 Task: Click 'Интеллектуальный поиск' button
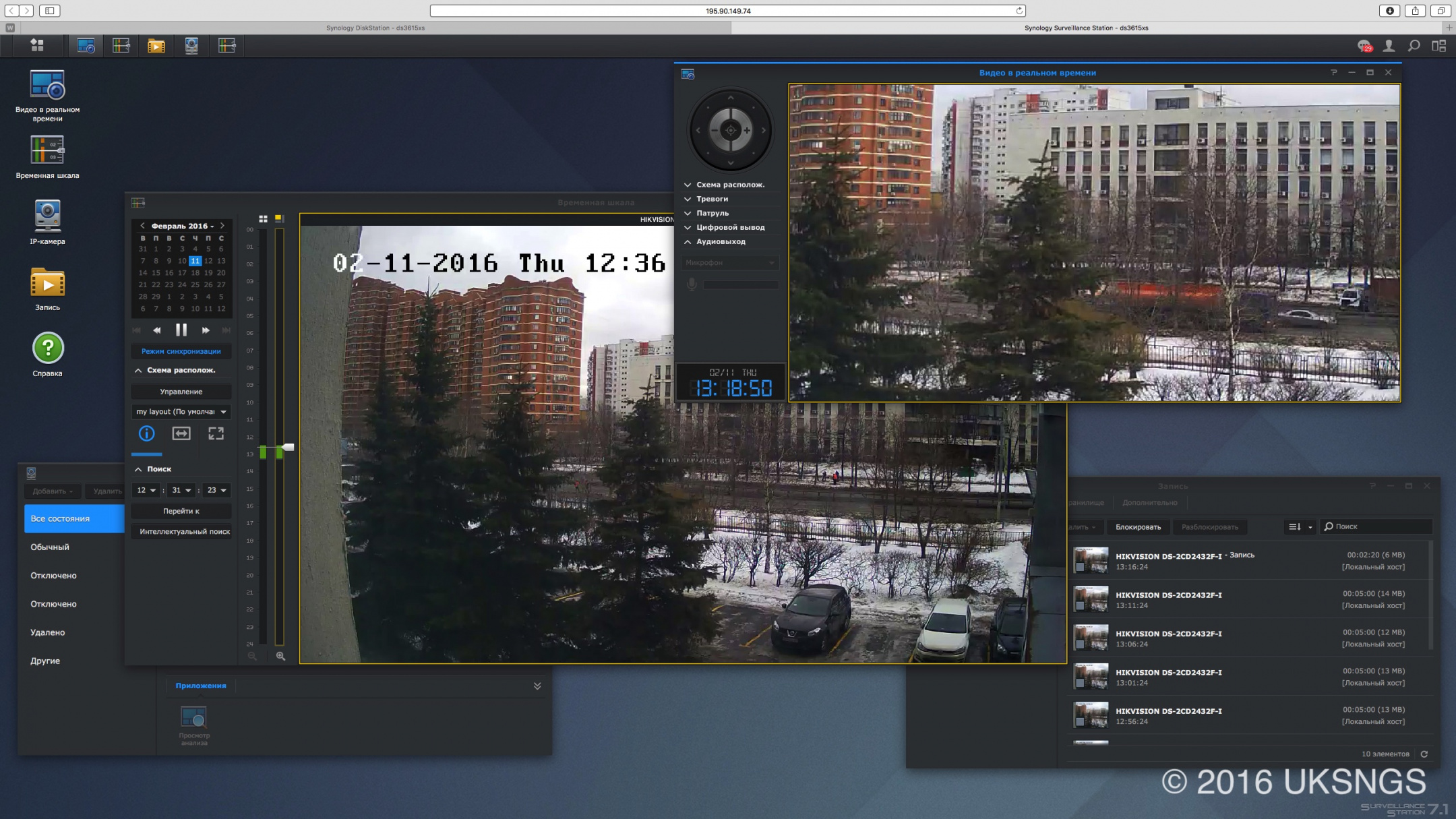(181, 532)
